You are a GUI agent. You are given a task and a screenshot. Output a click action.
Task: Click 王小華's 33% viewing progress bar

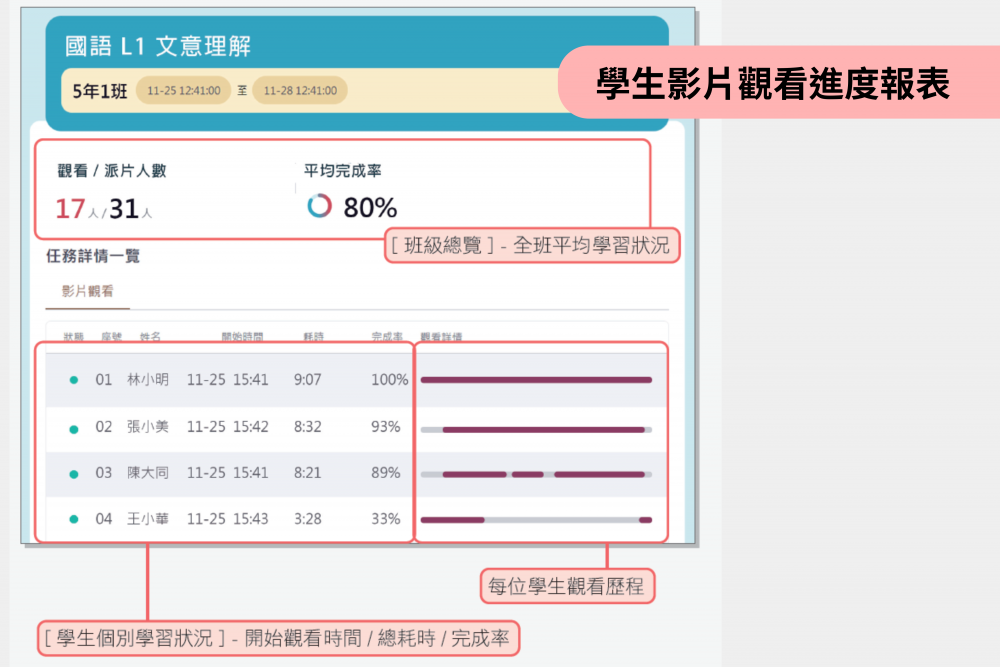click(536, 520)
